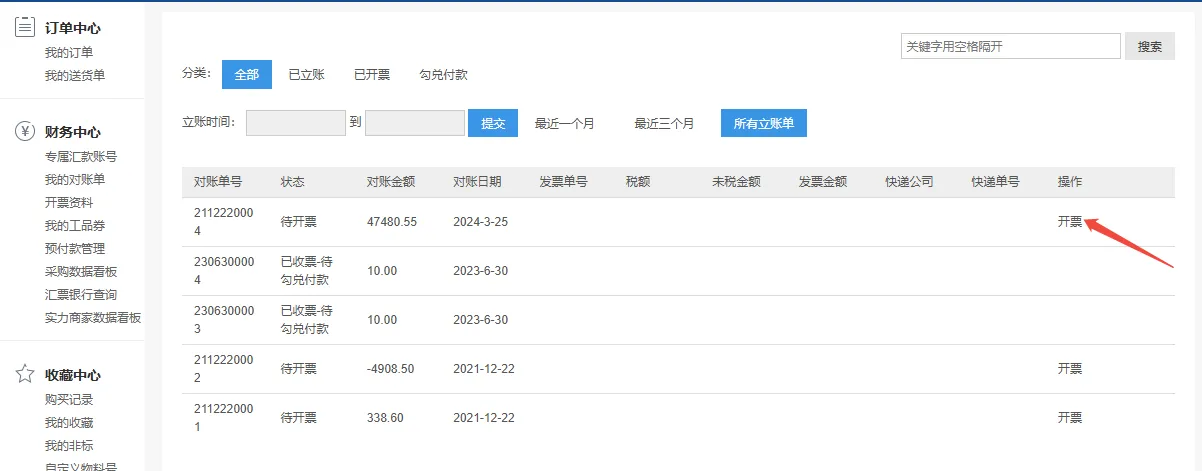
Task: Click the start date field for 立账时间
Action: (295, 123)
